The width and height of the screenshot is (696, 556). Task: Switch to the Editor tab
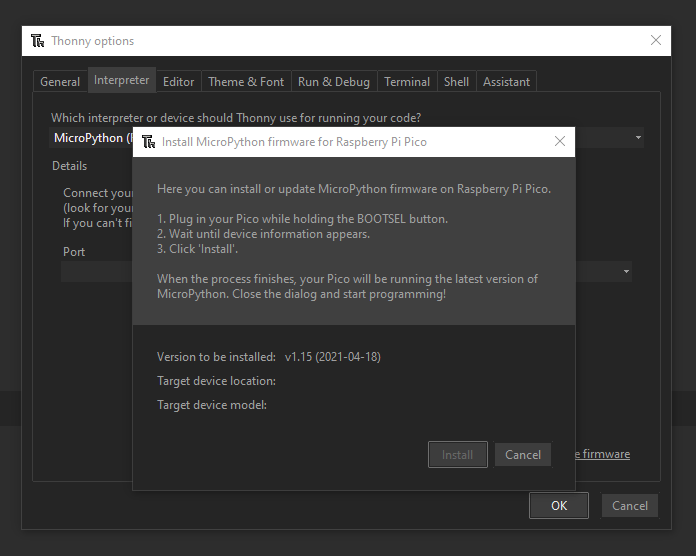178,82
